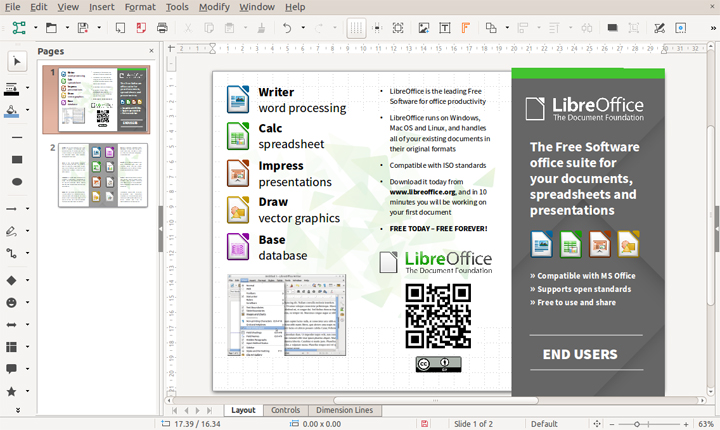Click the Default style status field
This screenshot has height=430, width=720.
(544, 424)
